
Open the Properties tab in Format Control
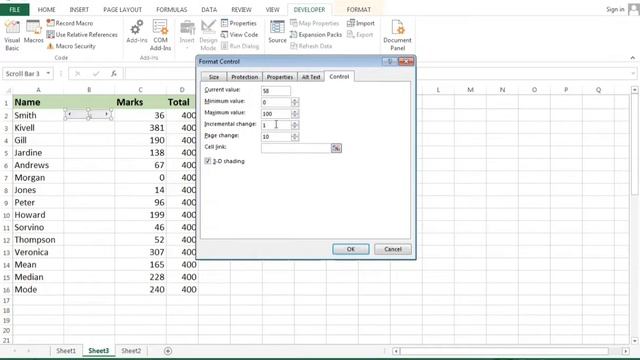point(280,77)
